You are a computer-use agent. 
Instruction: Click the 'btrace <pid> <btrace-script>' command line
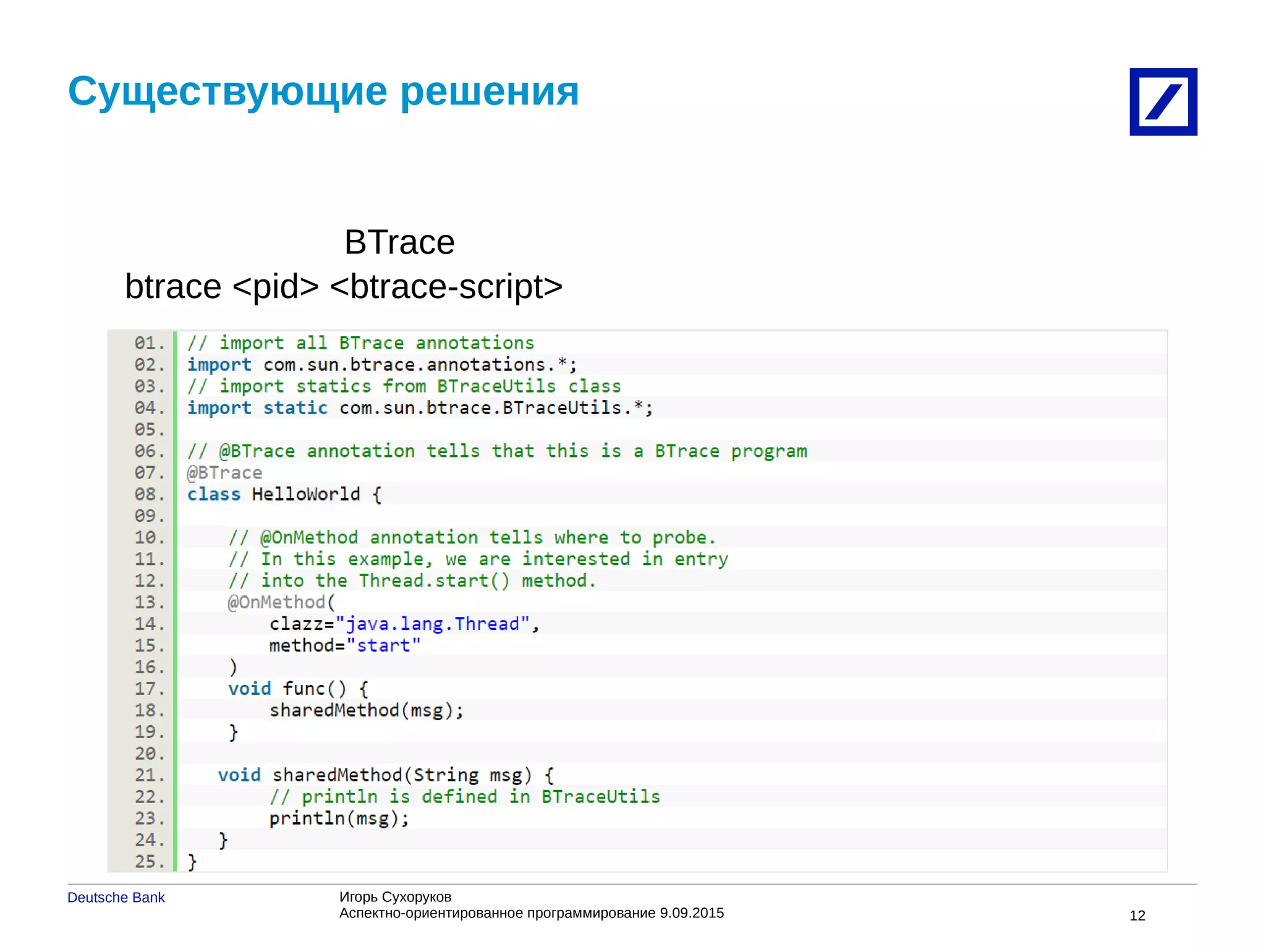click(344, 287)
